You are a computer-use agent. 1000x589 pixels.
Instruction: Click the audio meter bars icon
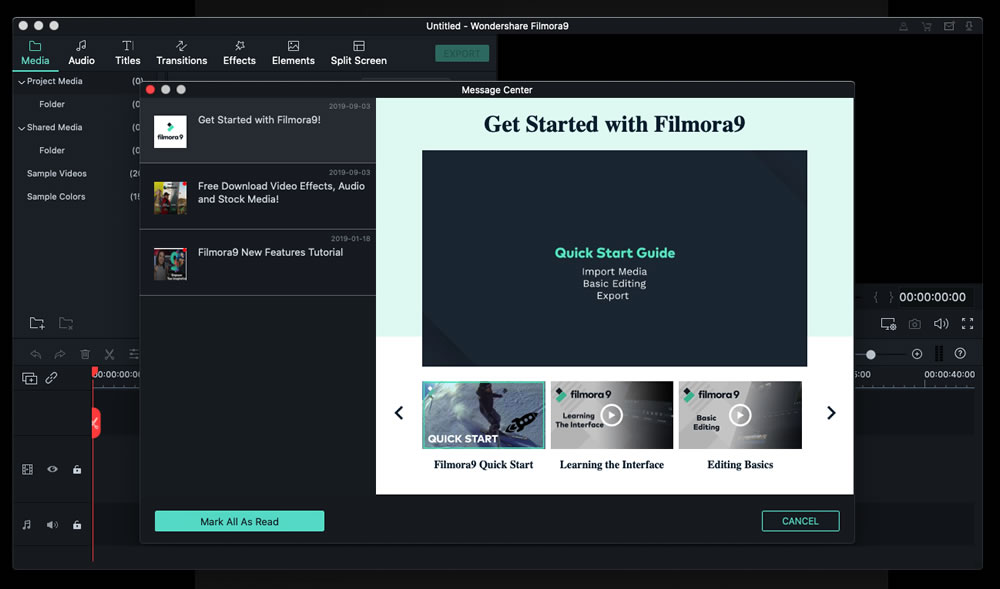coord(939,353)
